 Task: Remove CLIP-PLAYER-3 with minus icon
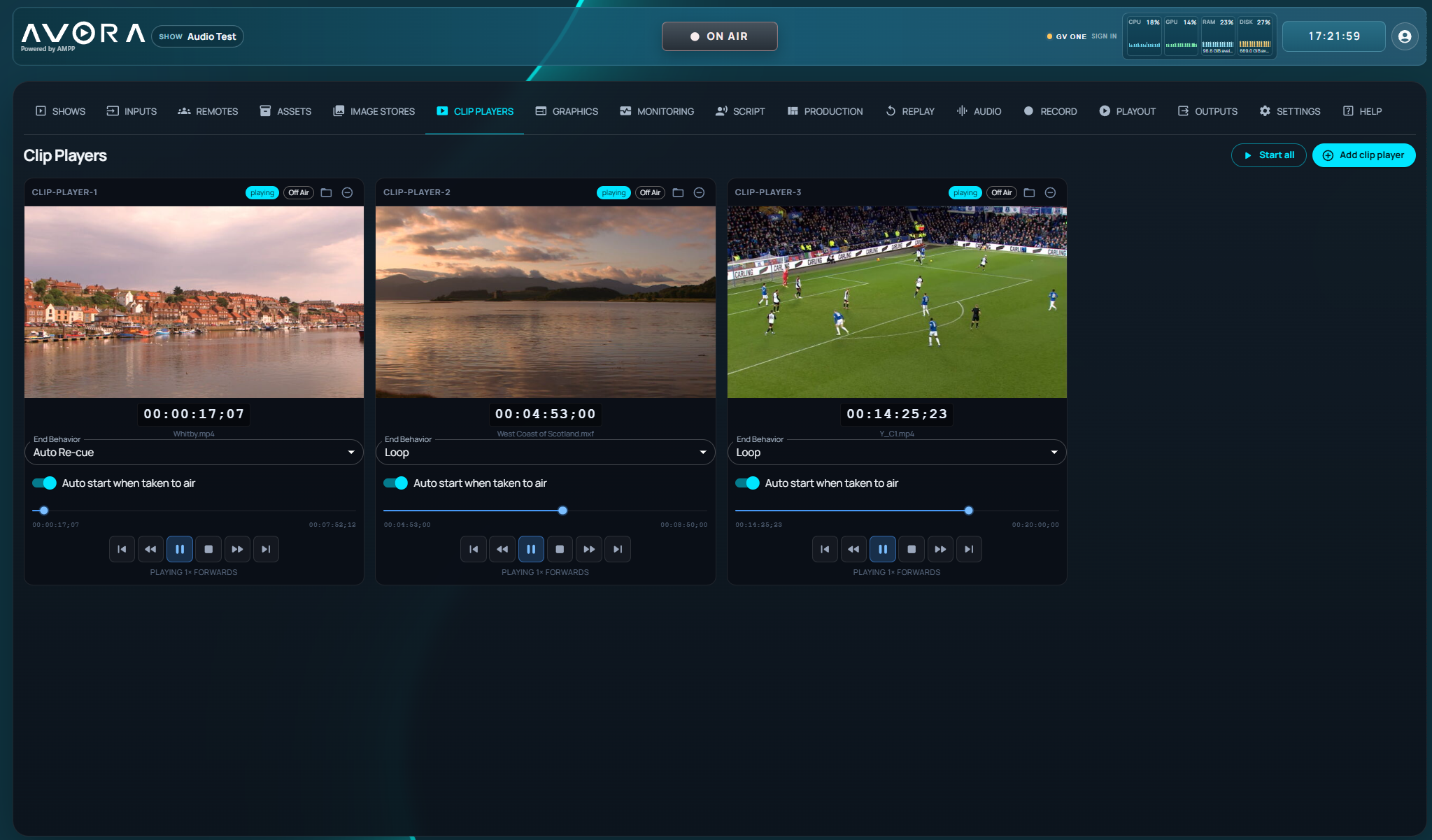(1050, 192)
